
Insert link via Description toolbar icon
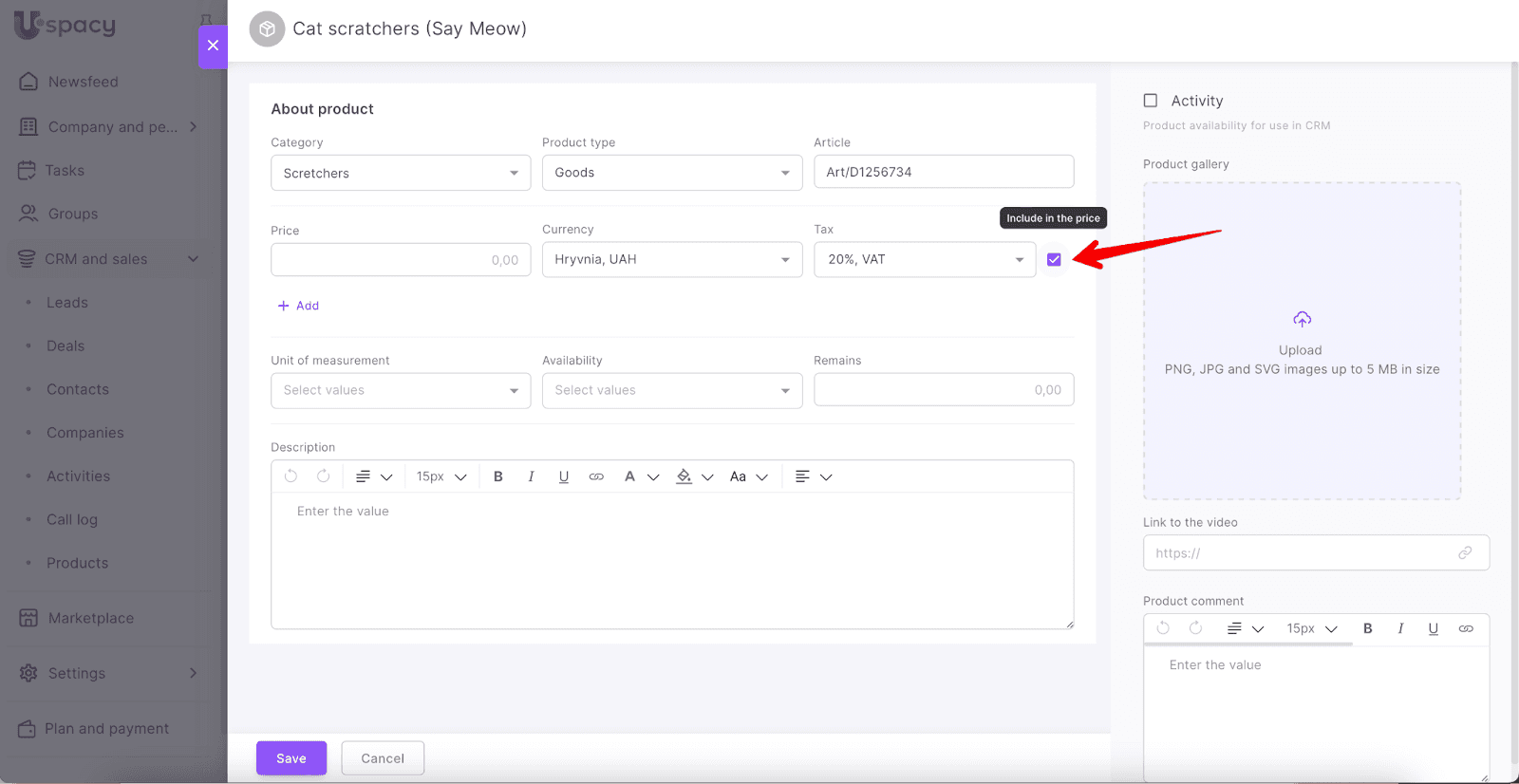pos(596,476)
